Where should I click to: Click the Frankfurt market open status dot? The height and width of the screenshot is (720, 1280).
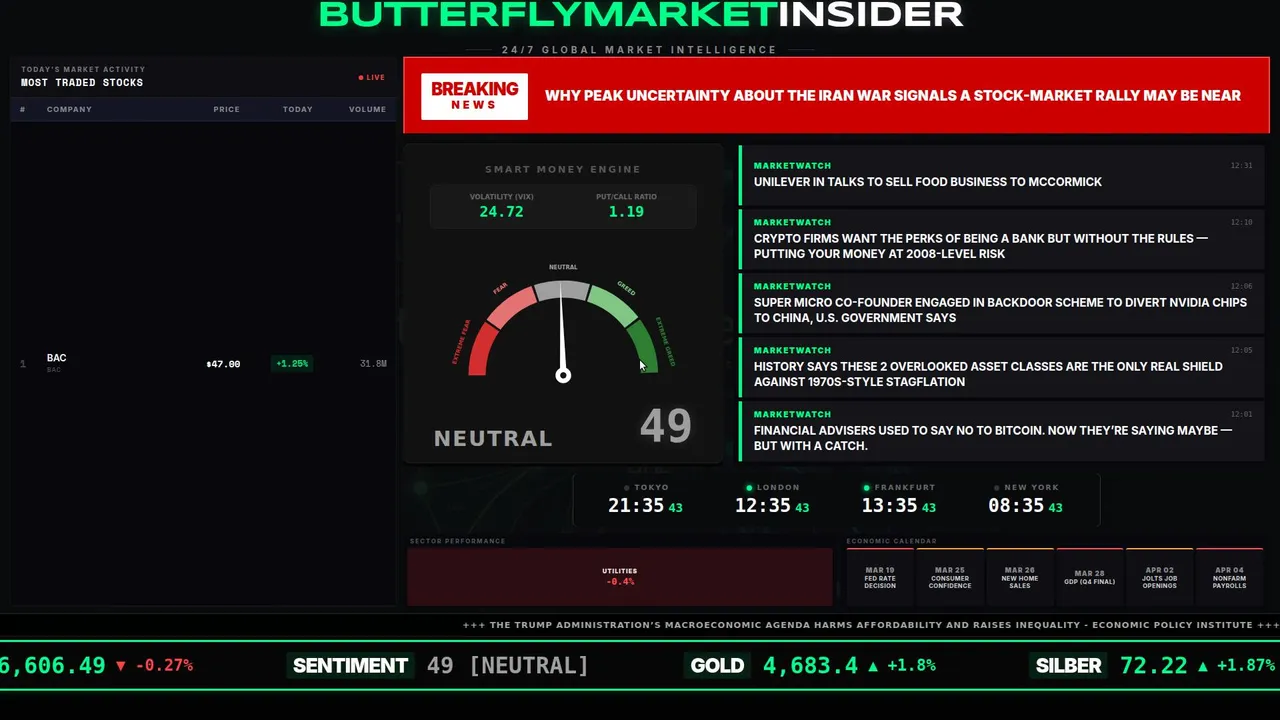tap(868, 488)
